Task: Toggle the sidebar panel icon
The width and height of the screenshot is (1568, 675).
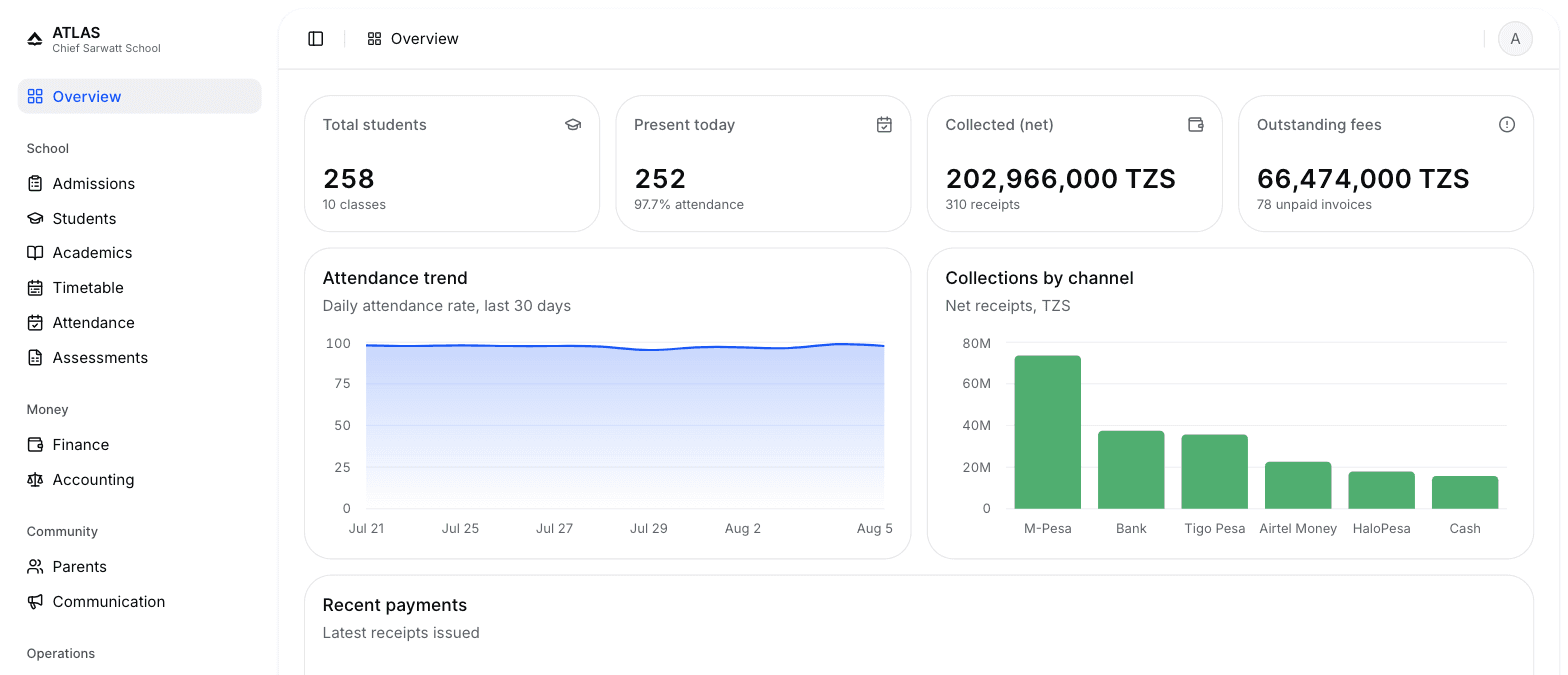Action: pyautogui.click(x=316, y=39)
